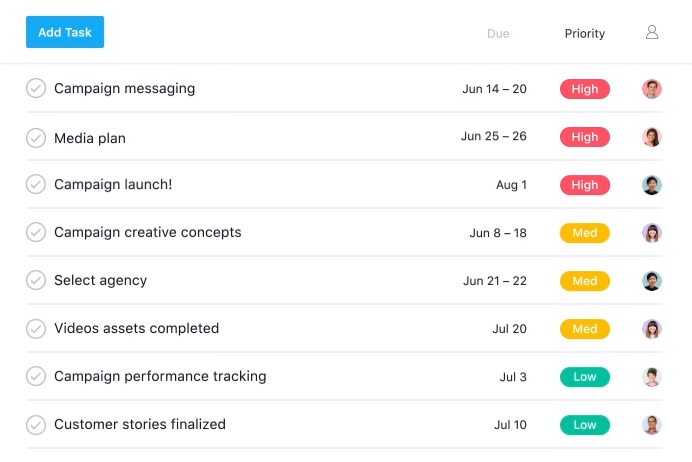Change Low priority on Campaign performance tracking
The height and width of the screenshot is (462, 692).
click(585, 377)
